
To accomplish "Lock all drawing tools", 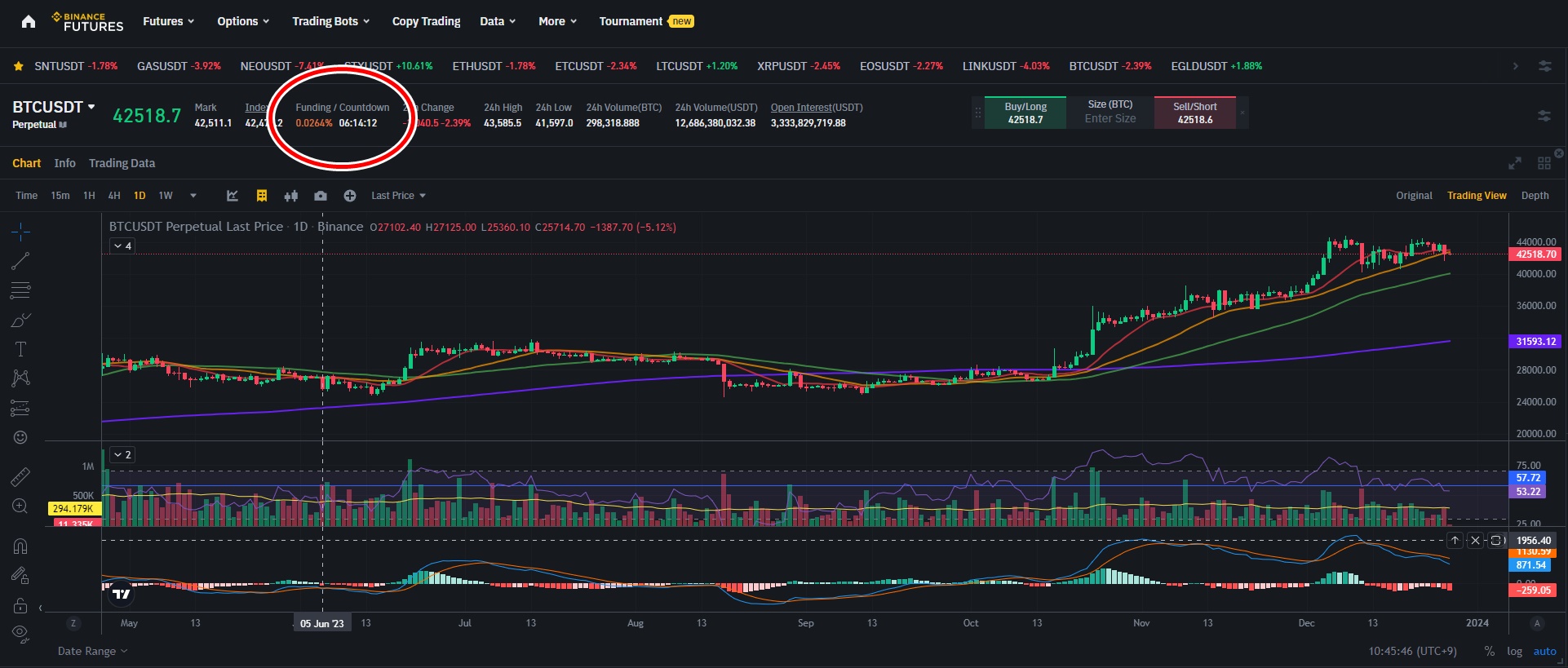I will [20, 605].
